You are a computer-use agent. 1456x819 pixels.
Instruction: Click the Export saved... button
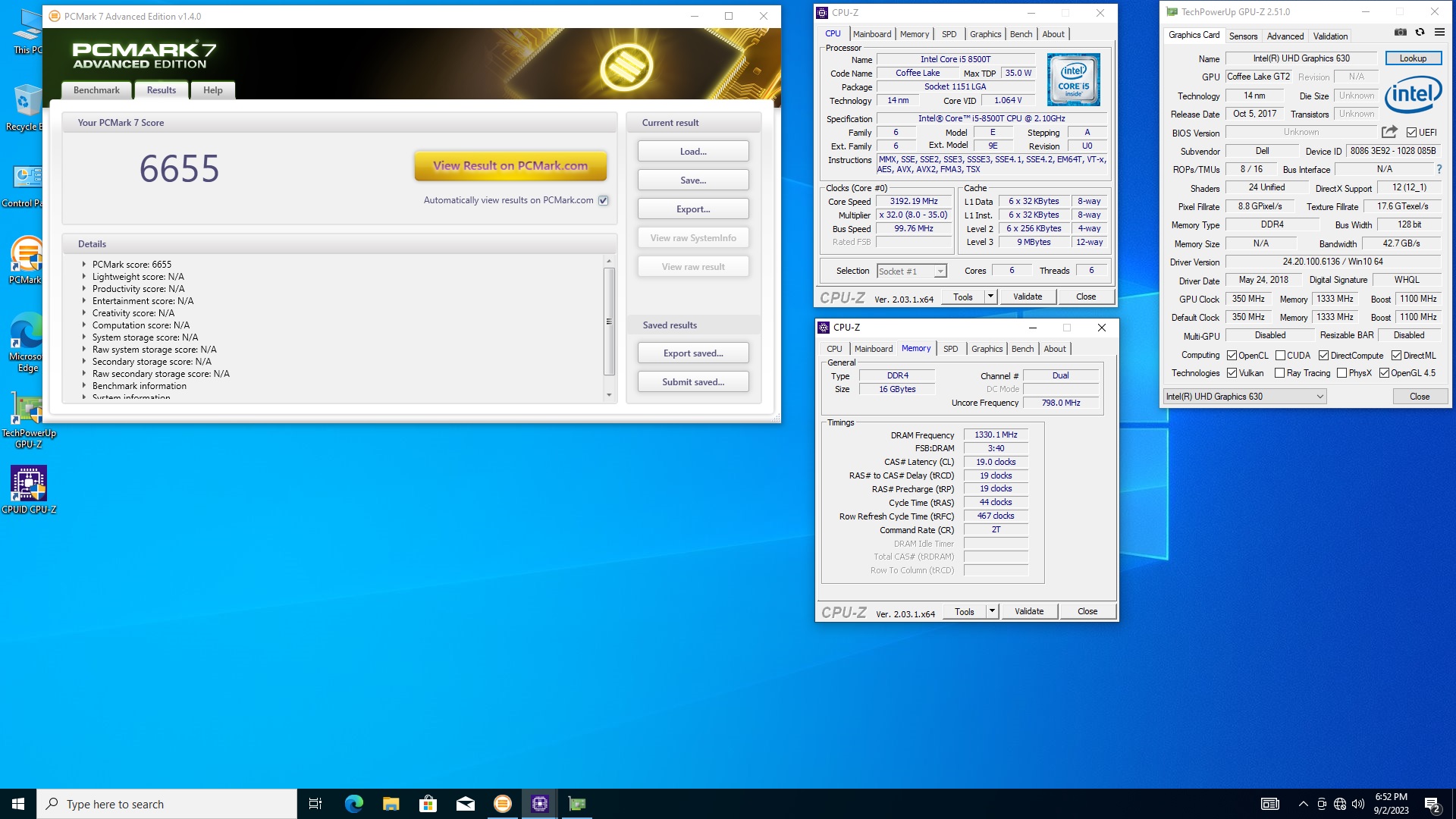(693, 353)
